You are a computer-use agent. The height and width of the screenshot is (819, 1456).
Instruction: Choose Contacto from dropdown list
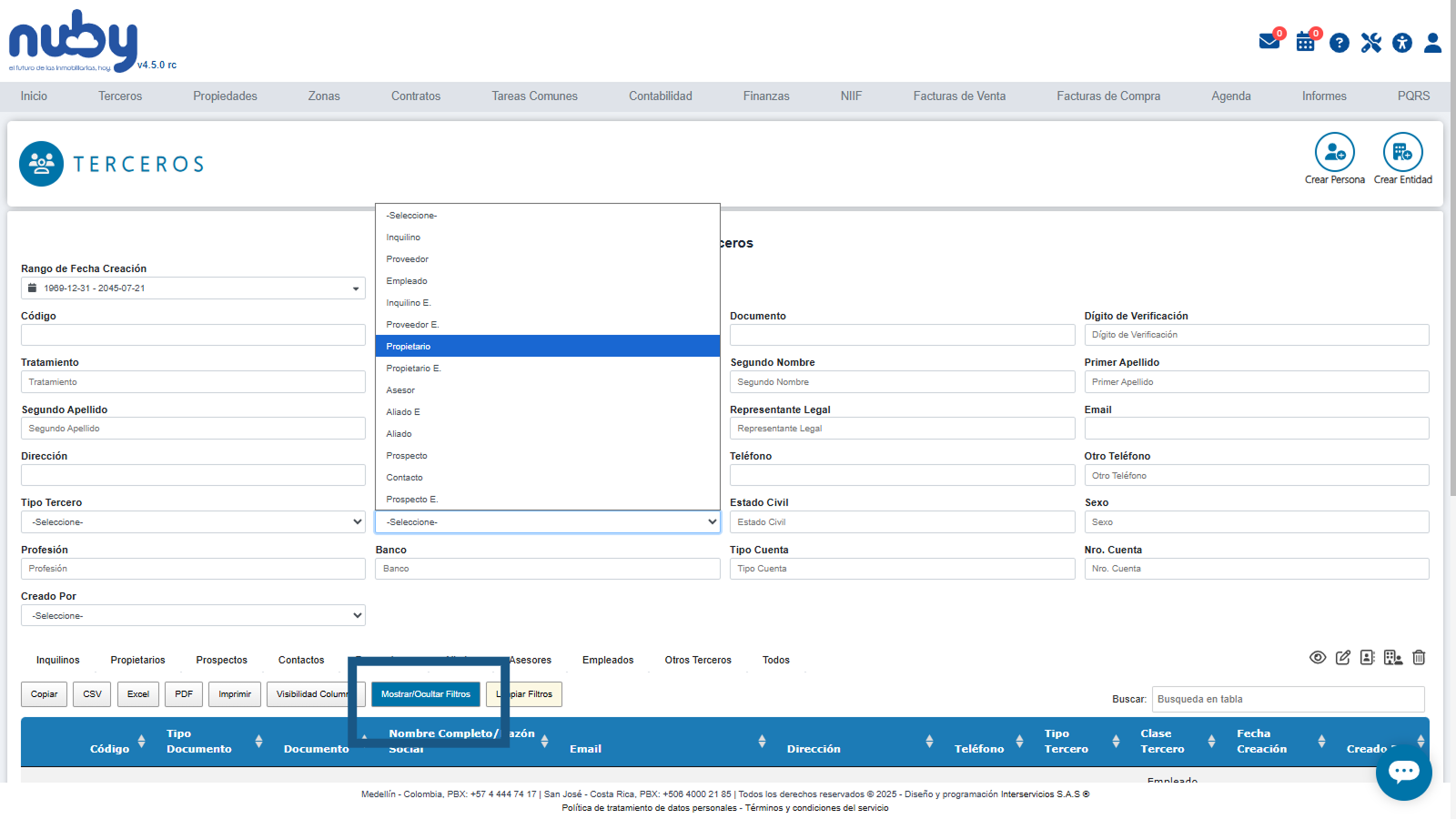(x=548, y=478)
